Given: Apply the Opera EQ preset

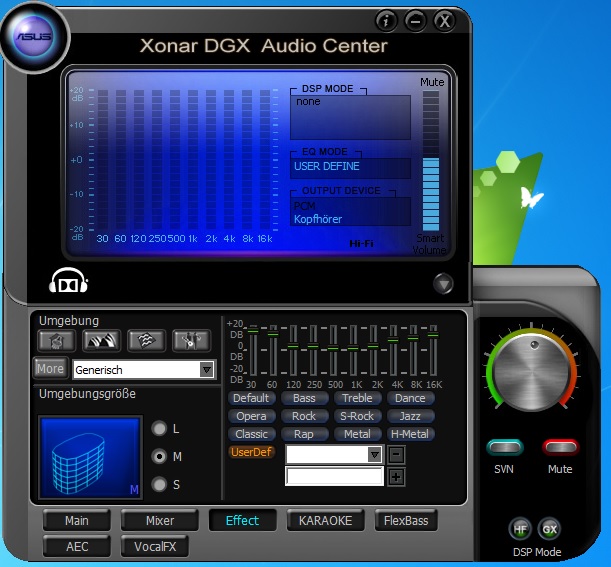Looking at the screenshot, I should click(x=251, y=416).
